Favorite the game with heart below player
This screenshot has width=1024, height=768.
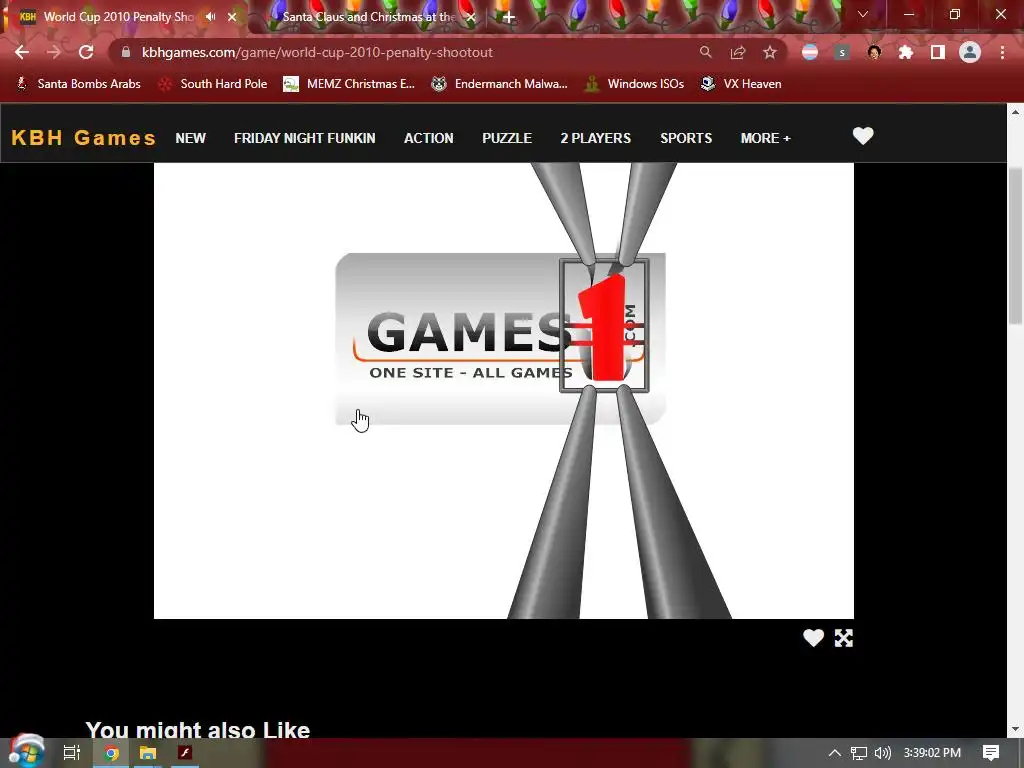pos(813,638)
